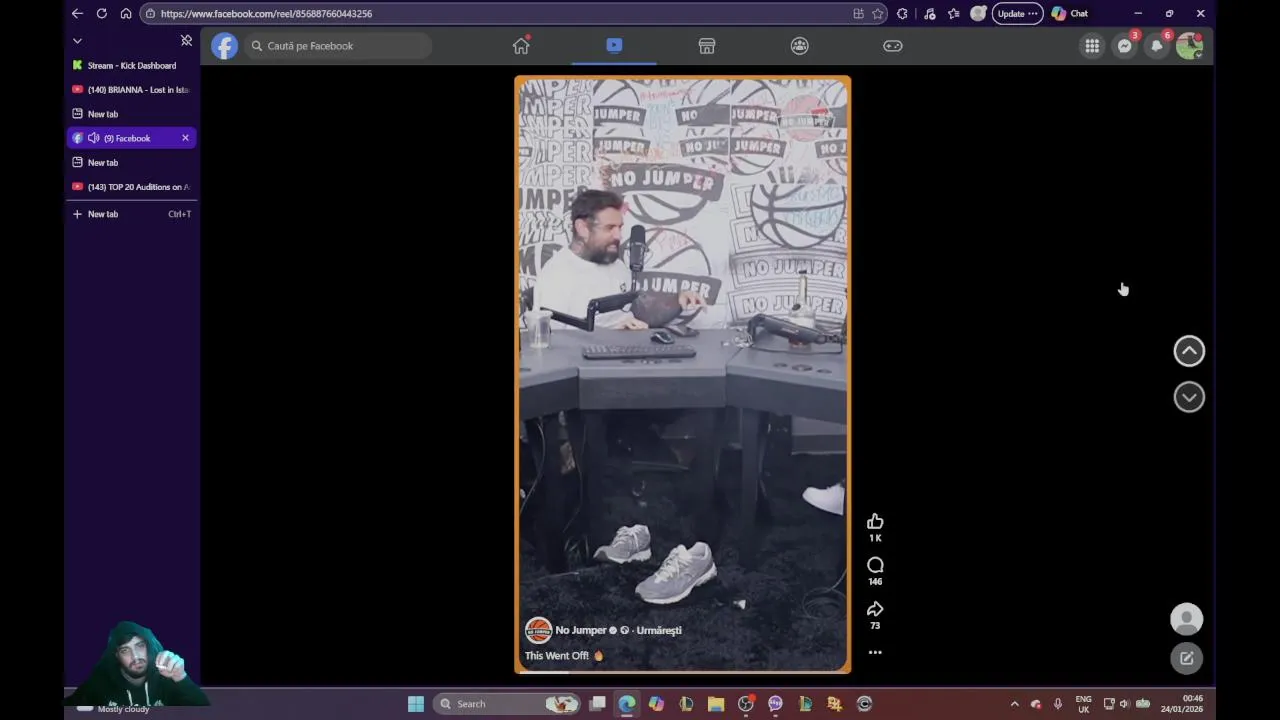The height and width of the screenshot is (720, 1280).
Task: Open Microsoft Edge from taskbar
Action: coord(627,704)
